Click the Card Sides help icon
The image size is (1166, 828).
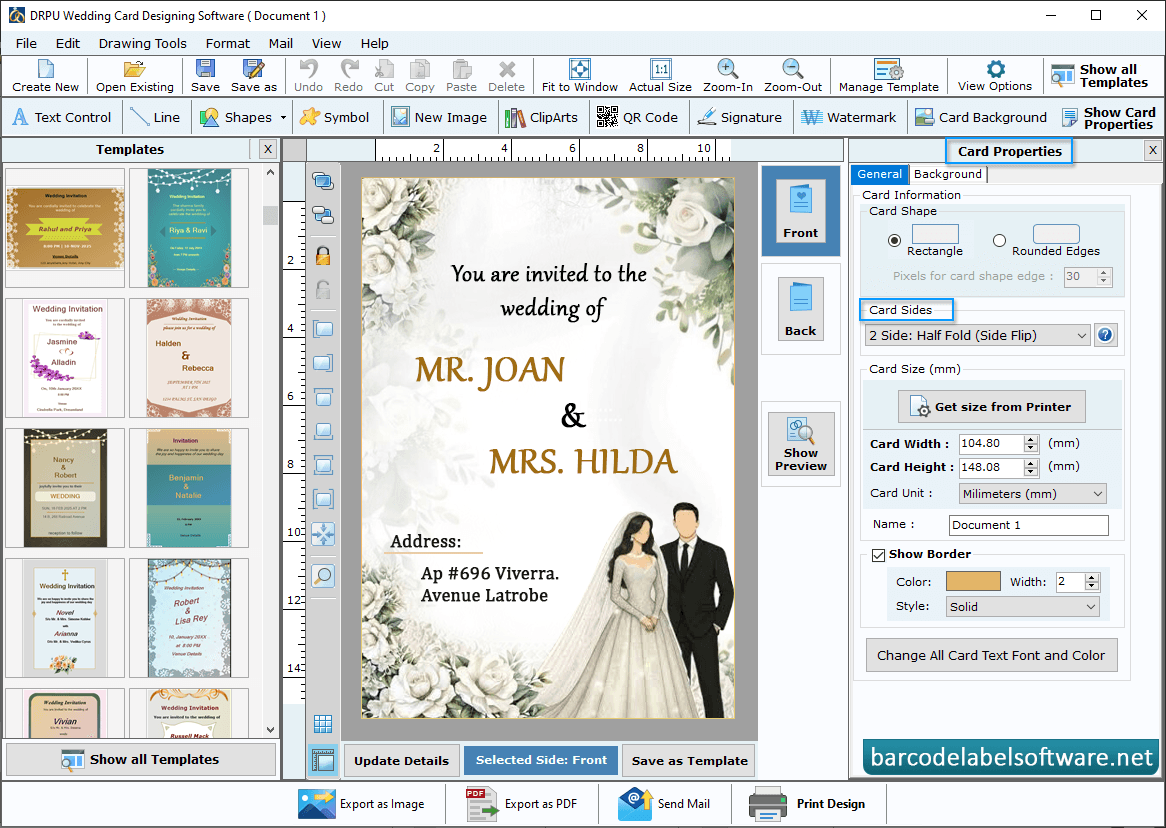click(x=1105, y=335)
